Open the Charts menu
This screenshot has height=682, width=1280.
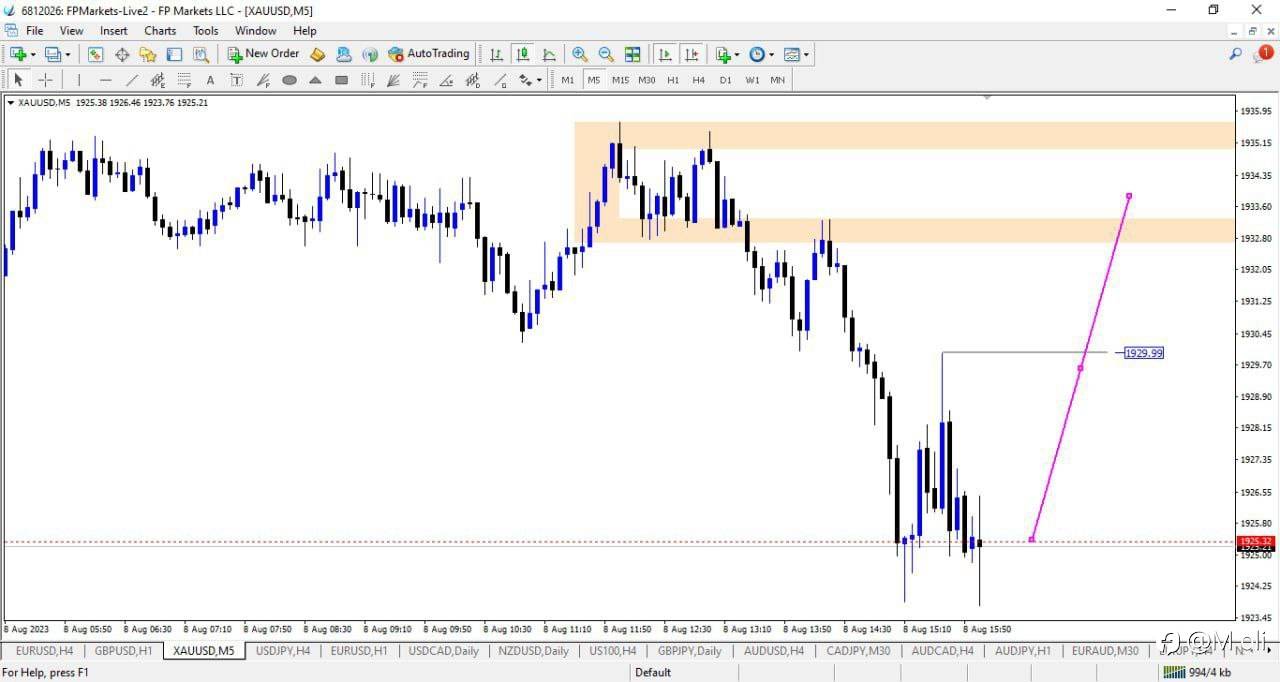click(160, 31)
